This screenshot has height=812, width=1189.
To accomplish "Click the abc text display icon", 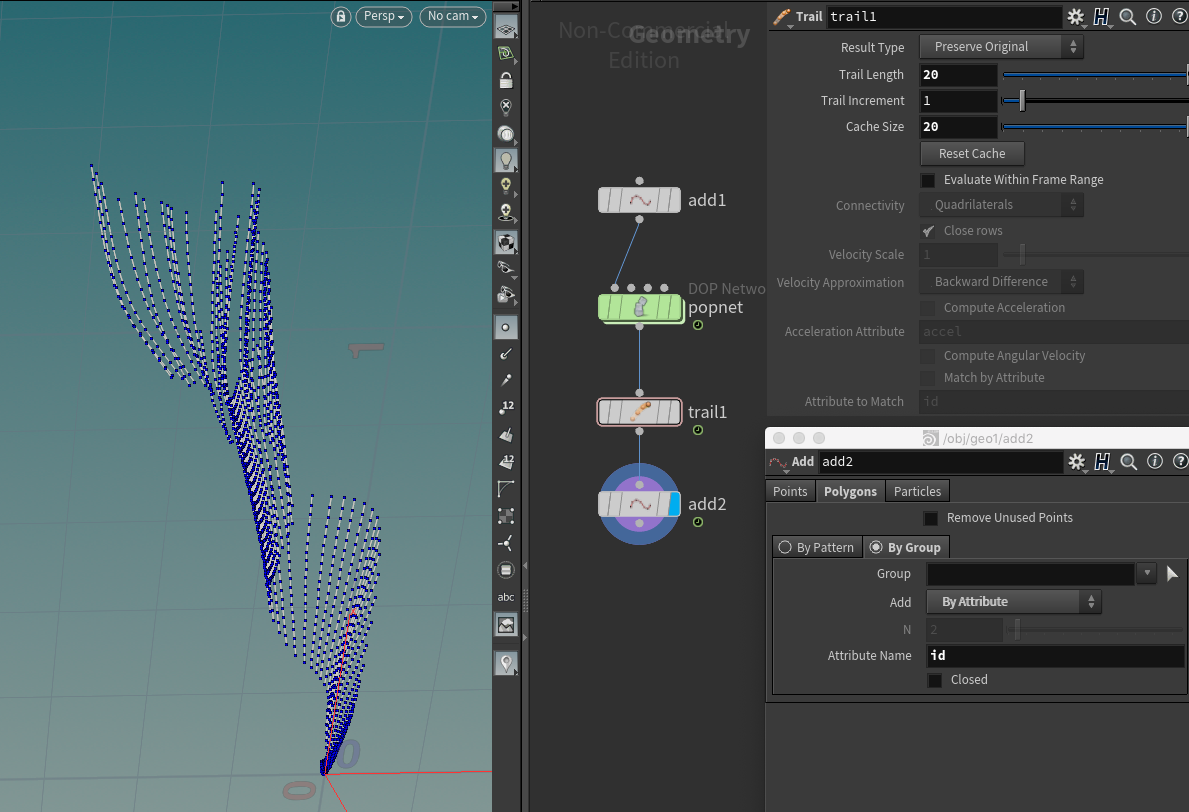I will pyautogui.click(x=507, y=597).
